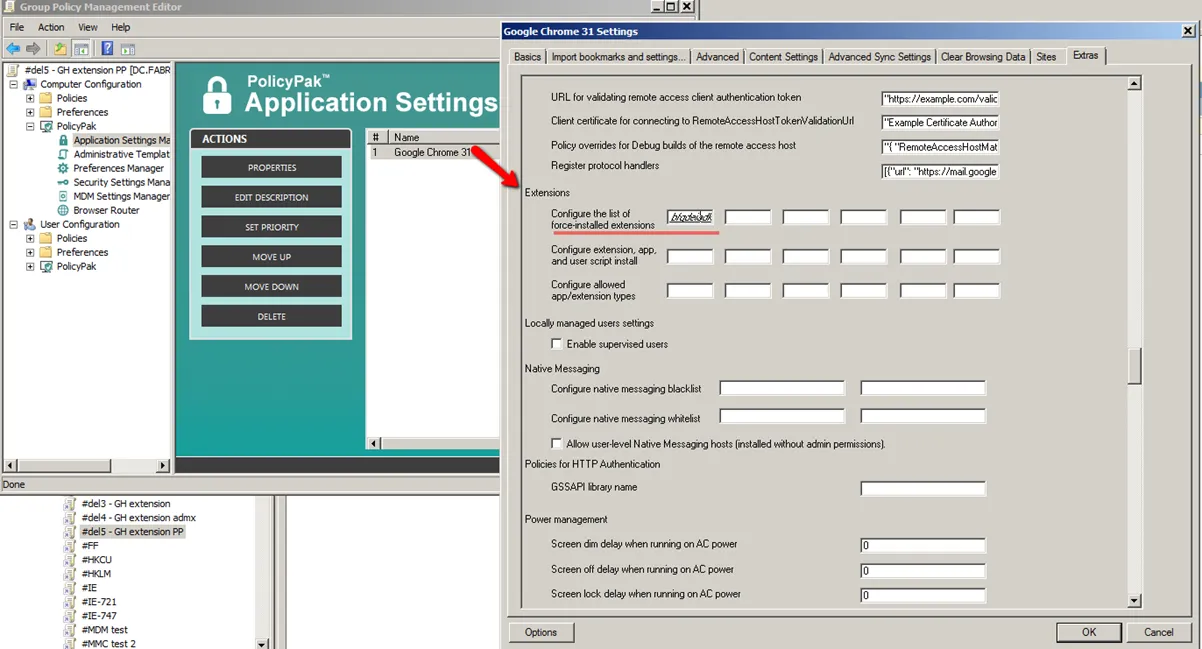This screenshot has height=649, width=1202.
Task: Expand PolicyPak under User Configuration
Action: pyautogui.click(x=30, y=267)
